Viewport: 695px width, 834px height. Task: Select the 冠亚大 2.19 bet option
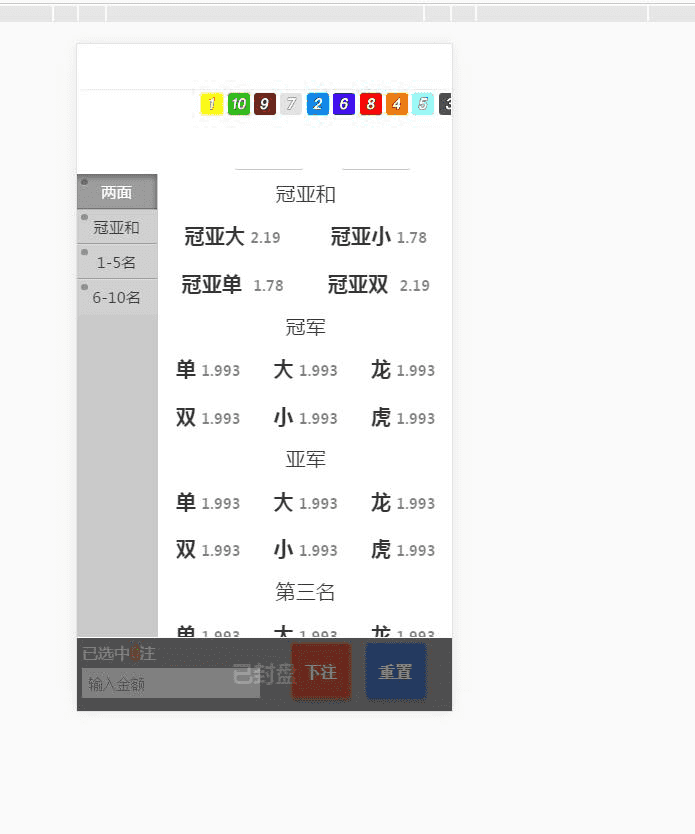click(x=232, y=237)
